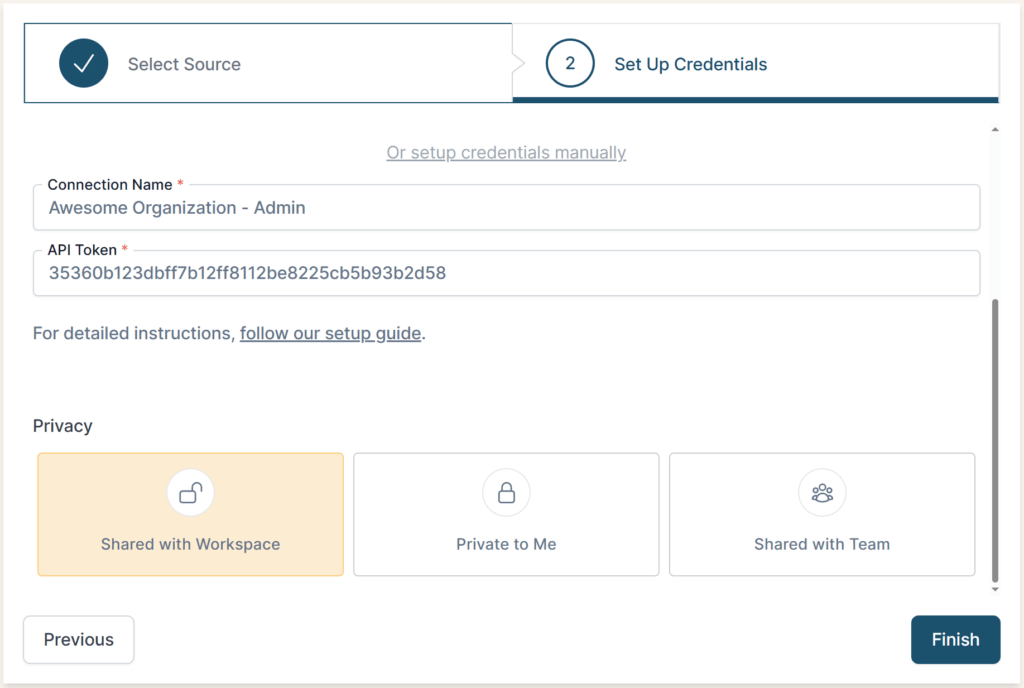Click the Previous button

[x=78, y=639]
